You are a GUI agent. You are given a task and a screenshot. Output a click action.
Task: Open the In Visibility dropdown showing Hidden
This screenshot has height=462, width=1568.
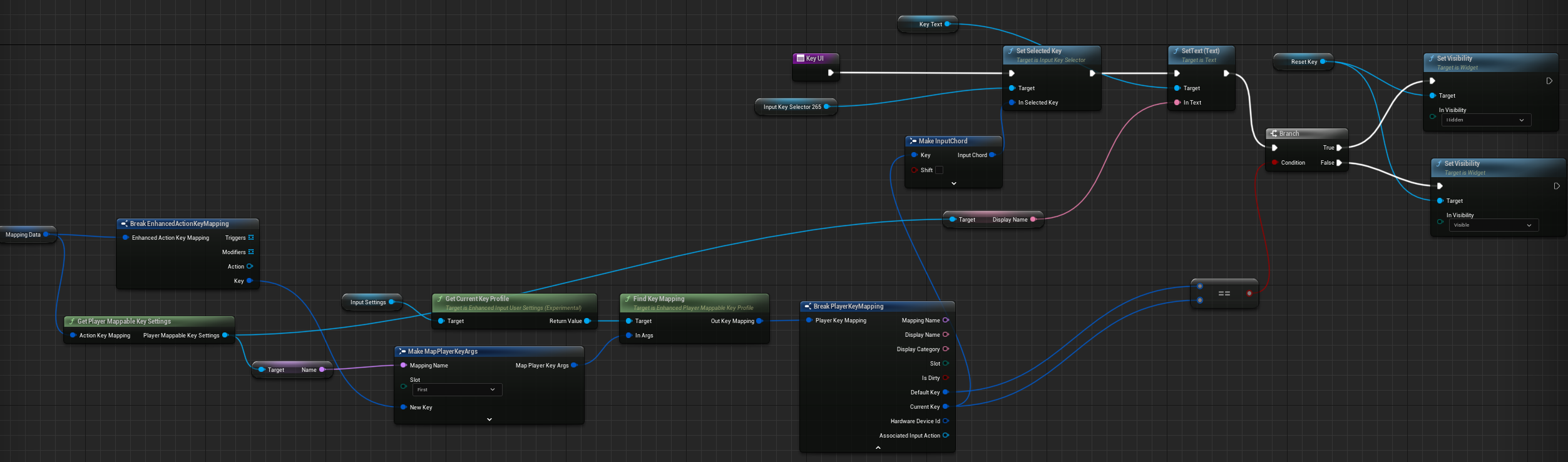pyautogui.click(x=1485, y=120)
